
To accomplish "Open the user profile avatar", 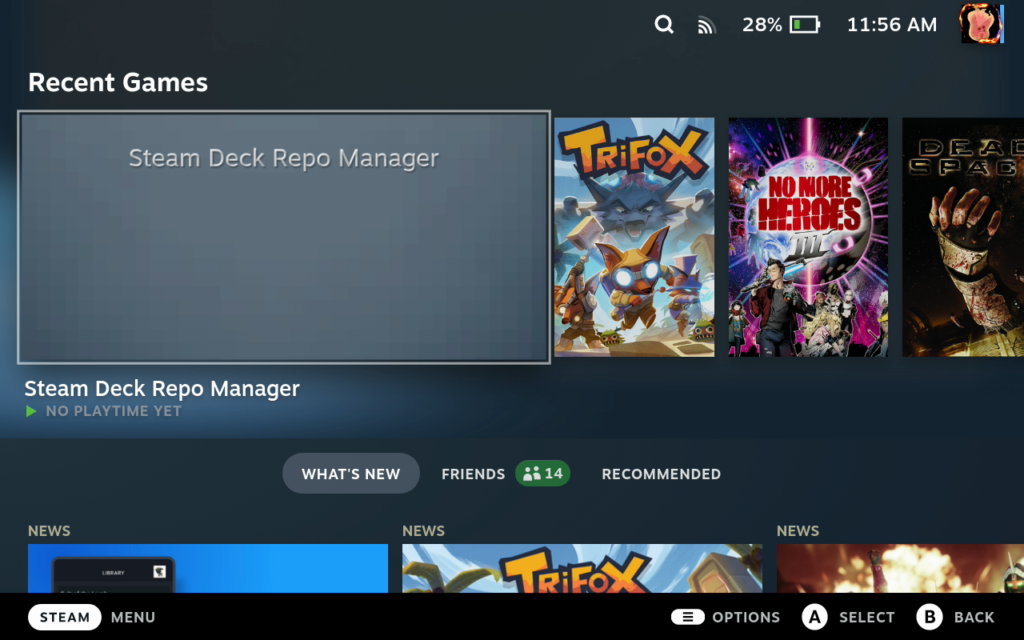I will (x=981, y=24).
